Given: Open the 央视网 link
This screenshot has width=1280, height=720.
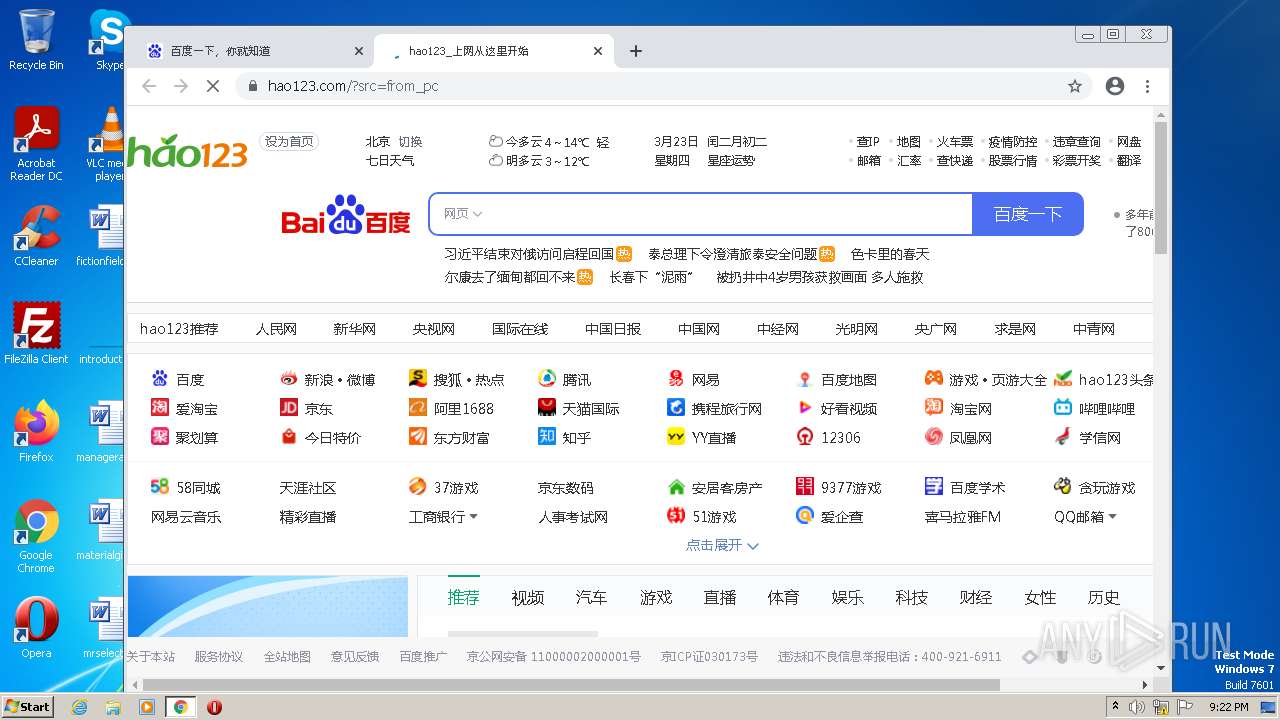Looking at the screenshot, I should [x=434, y=329].
